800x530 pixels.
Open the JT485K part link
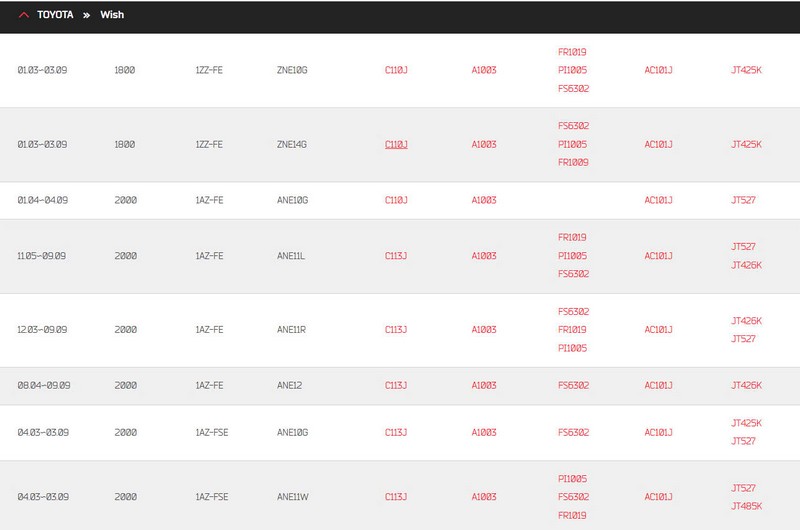point(747,506)
